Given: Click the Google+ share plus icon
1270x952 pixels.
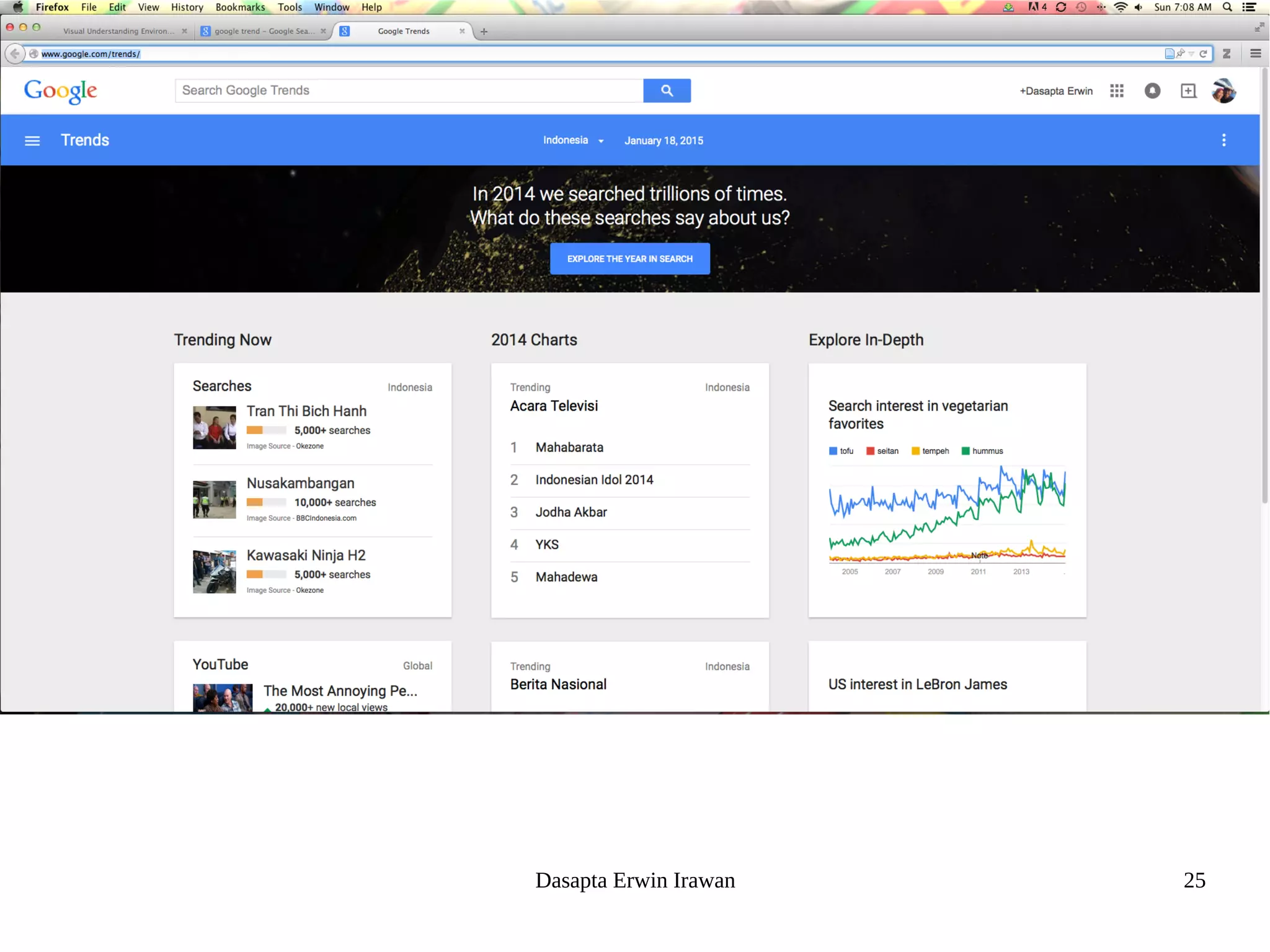Looking at the screenshot, I should (1188, 91).
